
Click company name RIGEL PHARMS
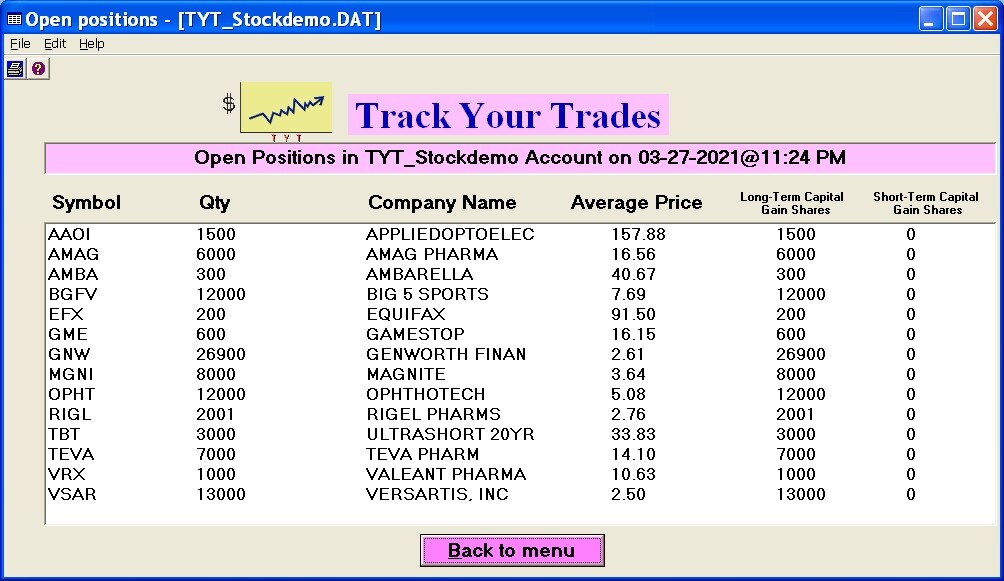(433, 414)
